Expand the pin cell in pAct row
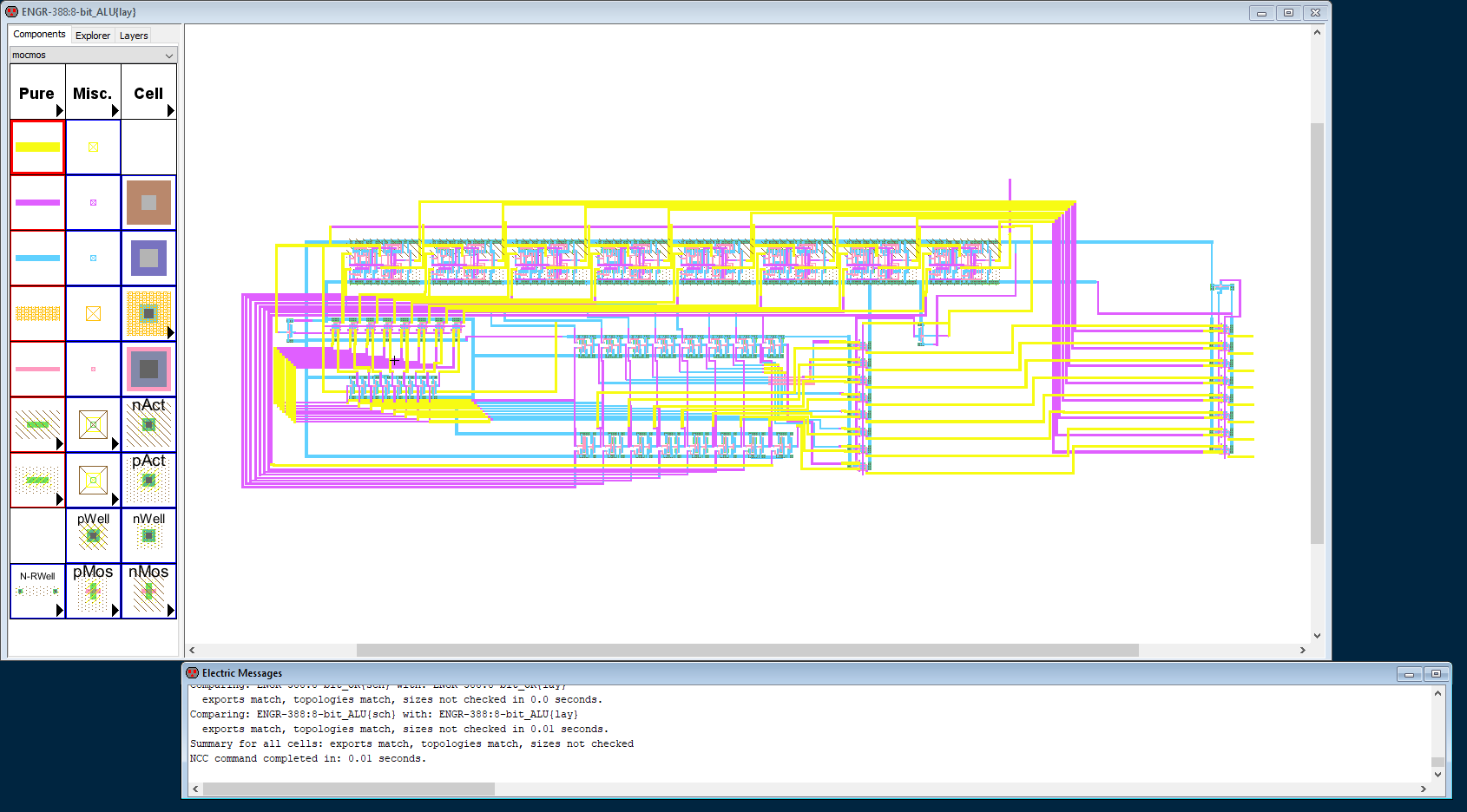 115,499
